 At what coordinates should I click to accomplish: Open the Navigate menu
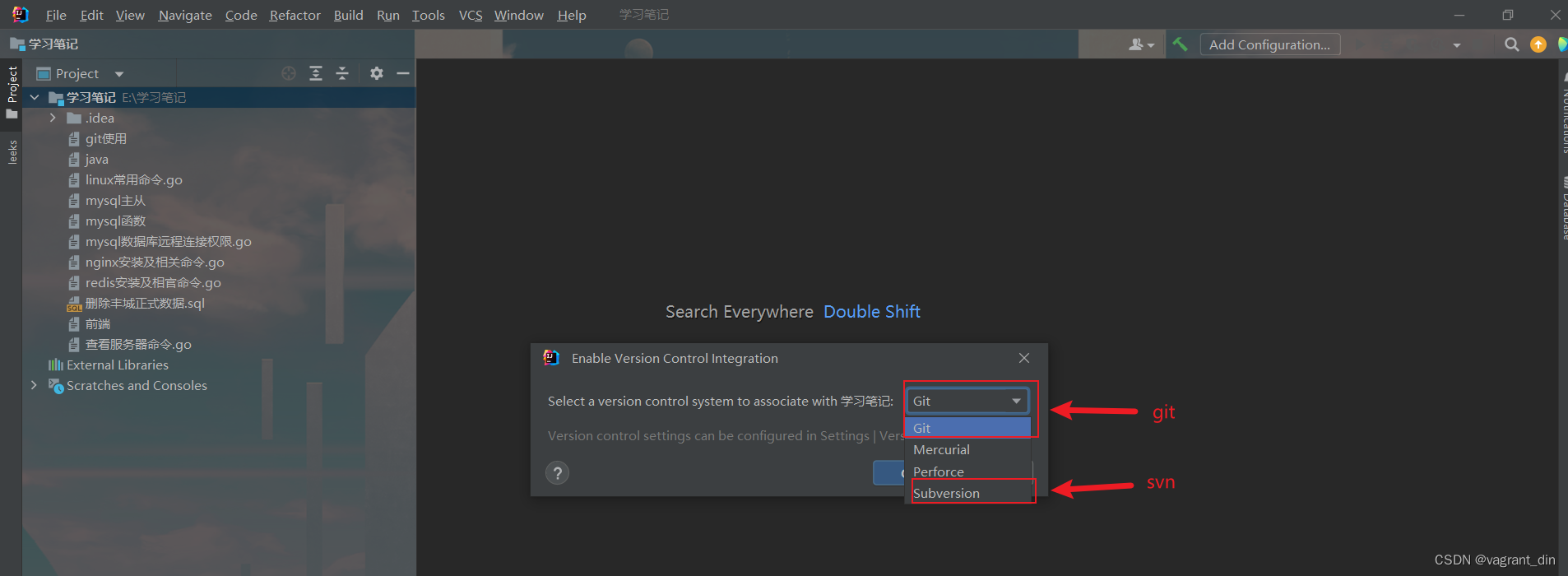185,15
